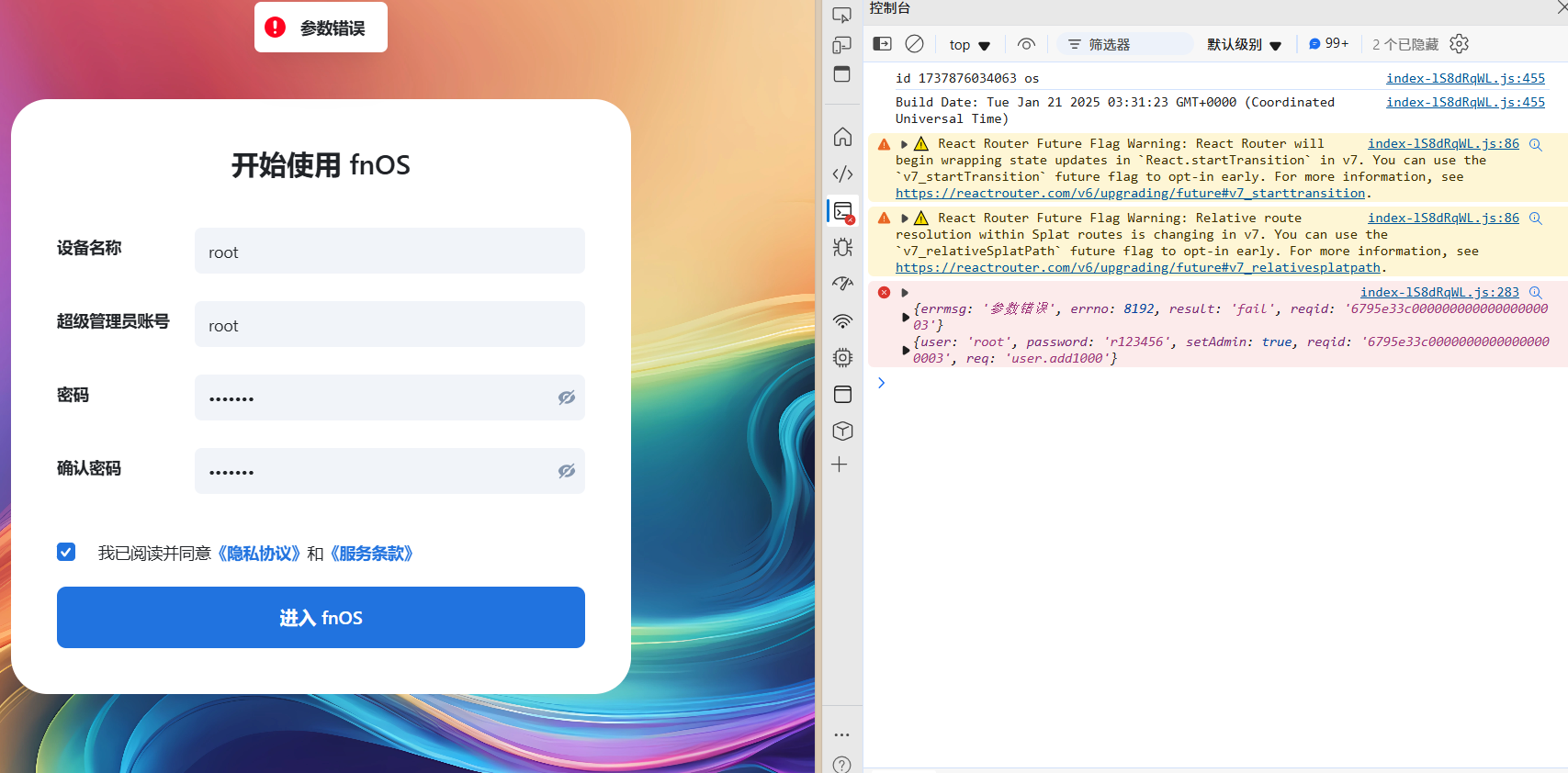
Task: Show password in the 确认密码 field
Action: (x=567, y=471)
